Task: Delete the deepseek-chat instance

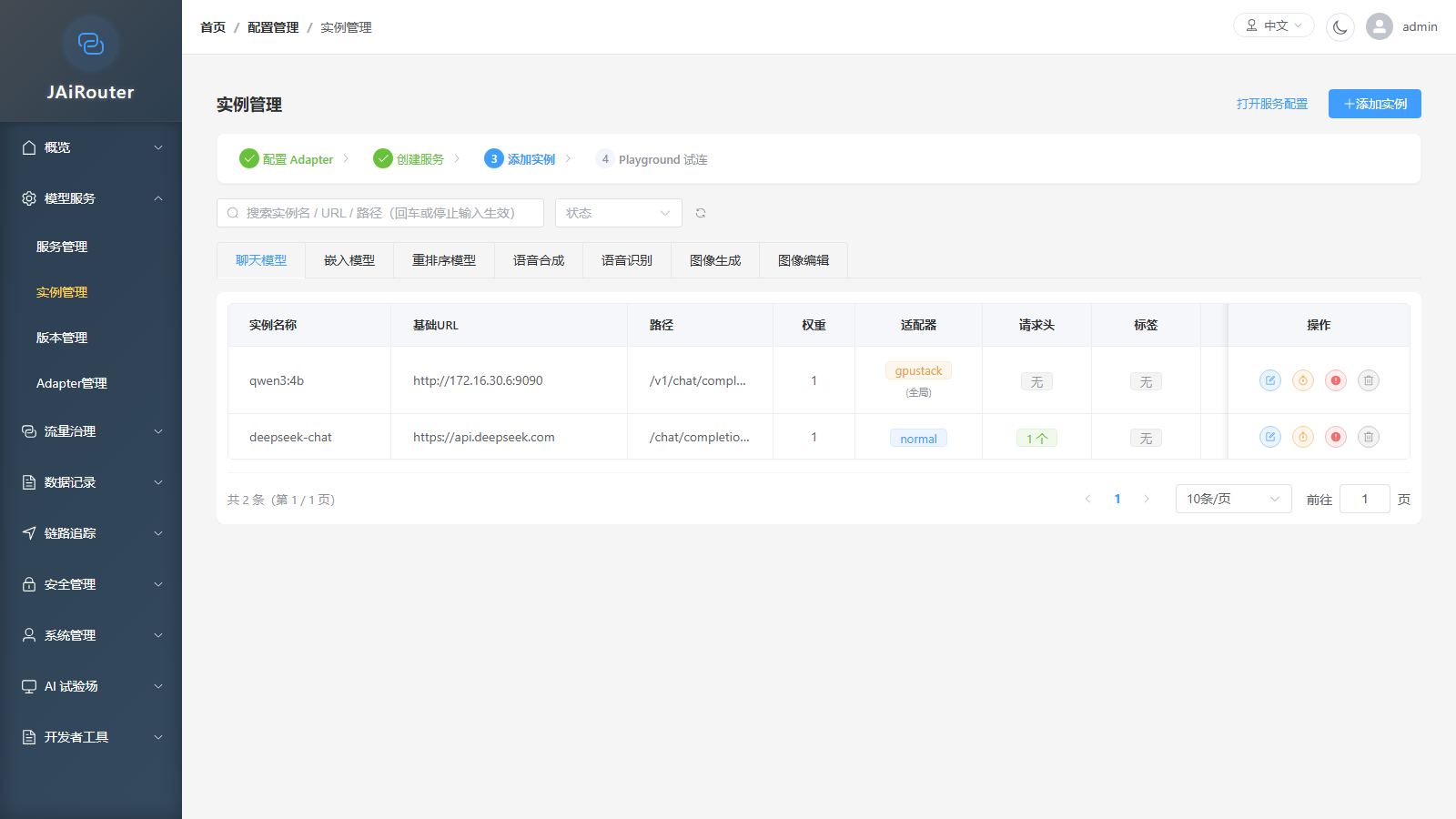Action: (x=1369, y=437)
